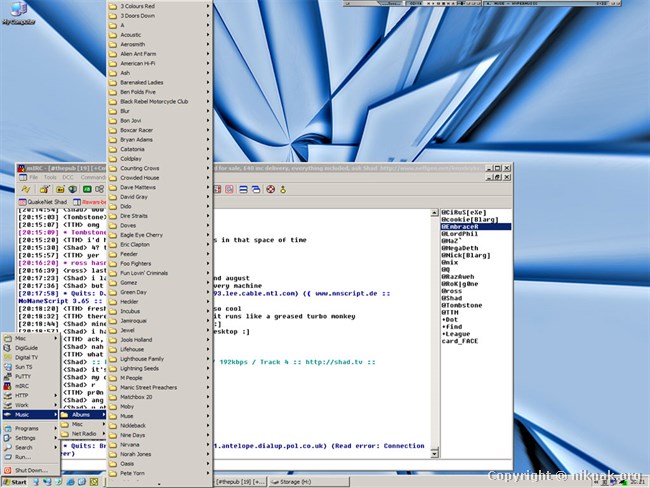Open the Oasis album folder
Image resolution: width=650 pixels, height=488 pixels.
pos(160,464)
